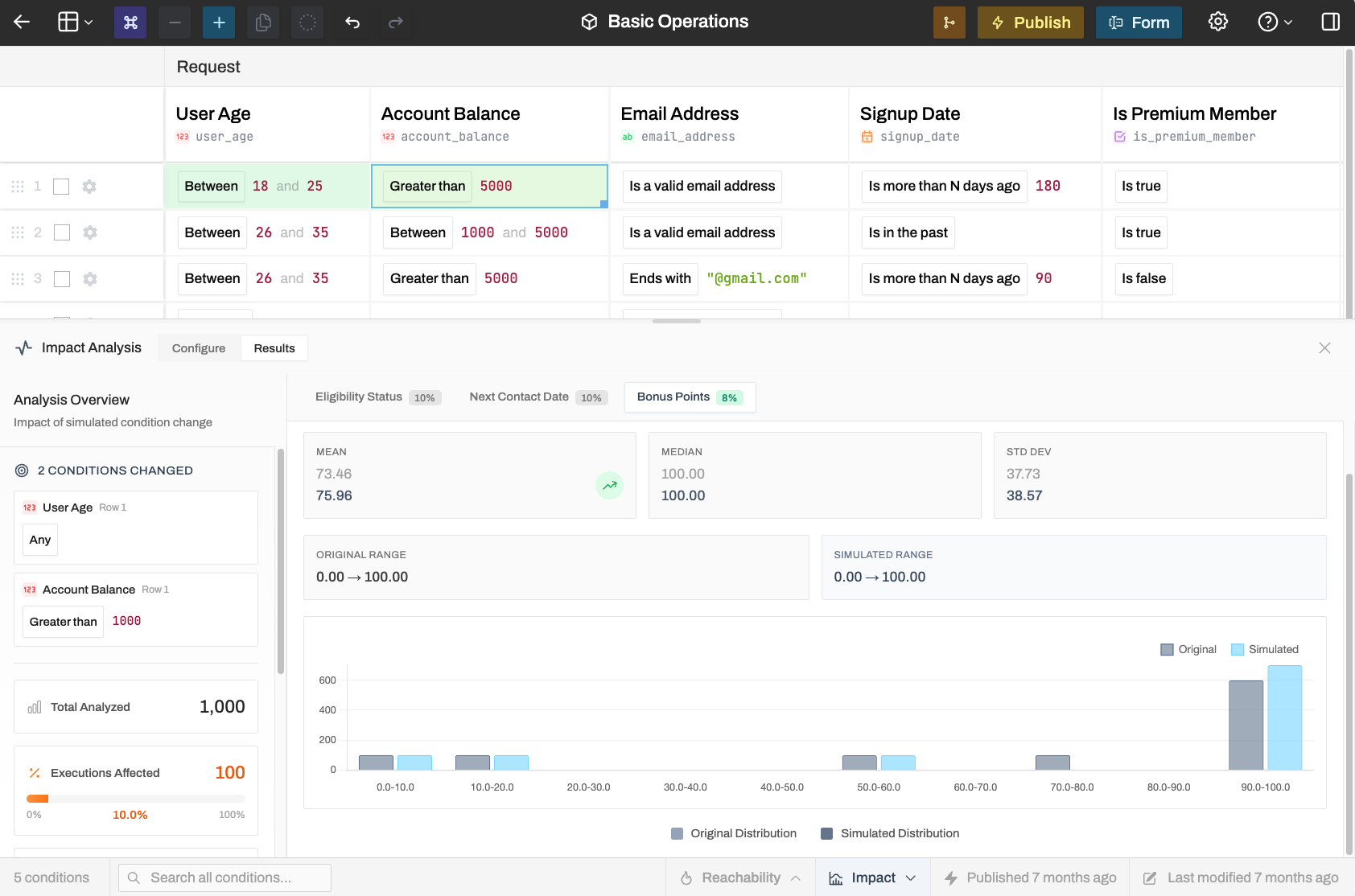Open the settings gear in top bar
This screenshot has height=896, width=1355.
pyautogui.click(x=1217, y=22)
